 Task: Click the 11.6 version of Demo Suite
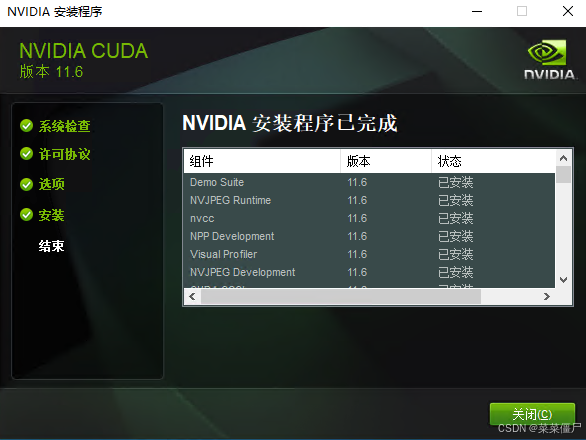point(357,182)
